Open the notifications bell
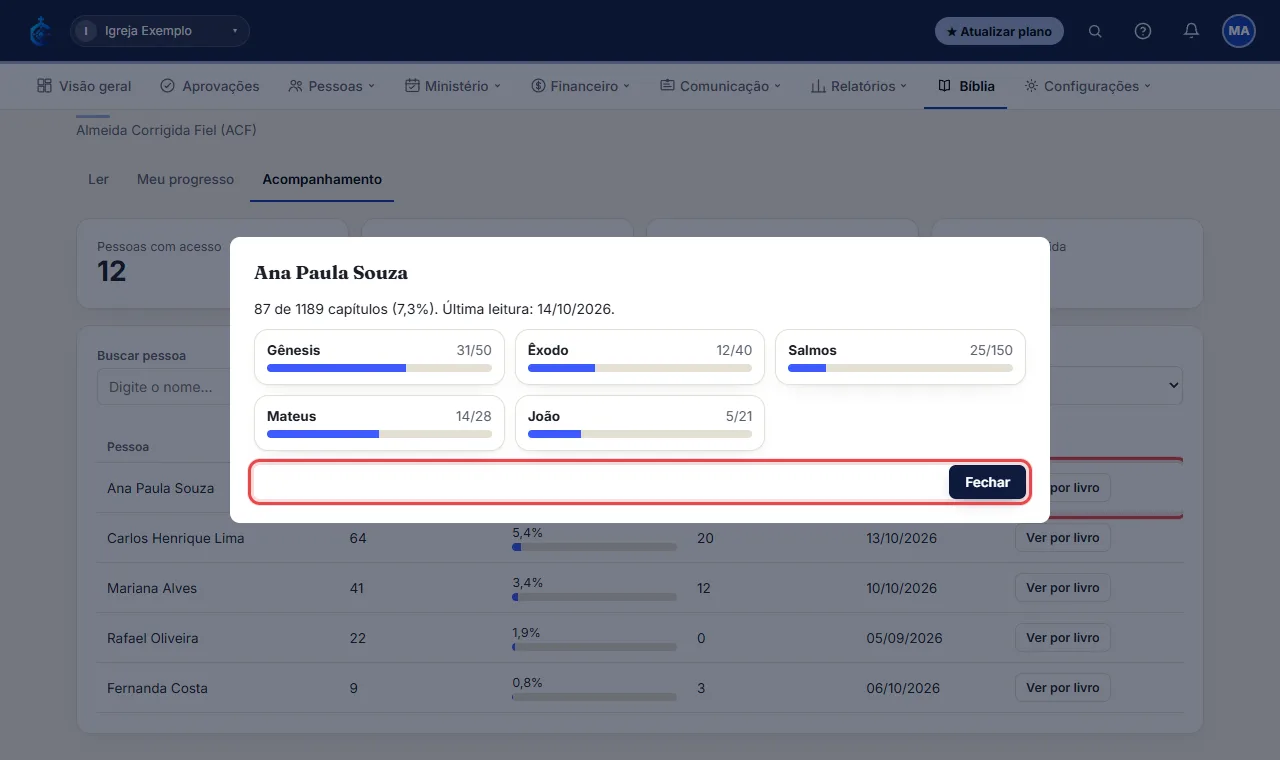1280x760 pixels. click(x=1191, y=31)
